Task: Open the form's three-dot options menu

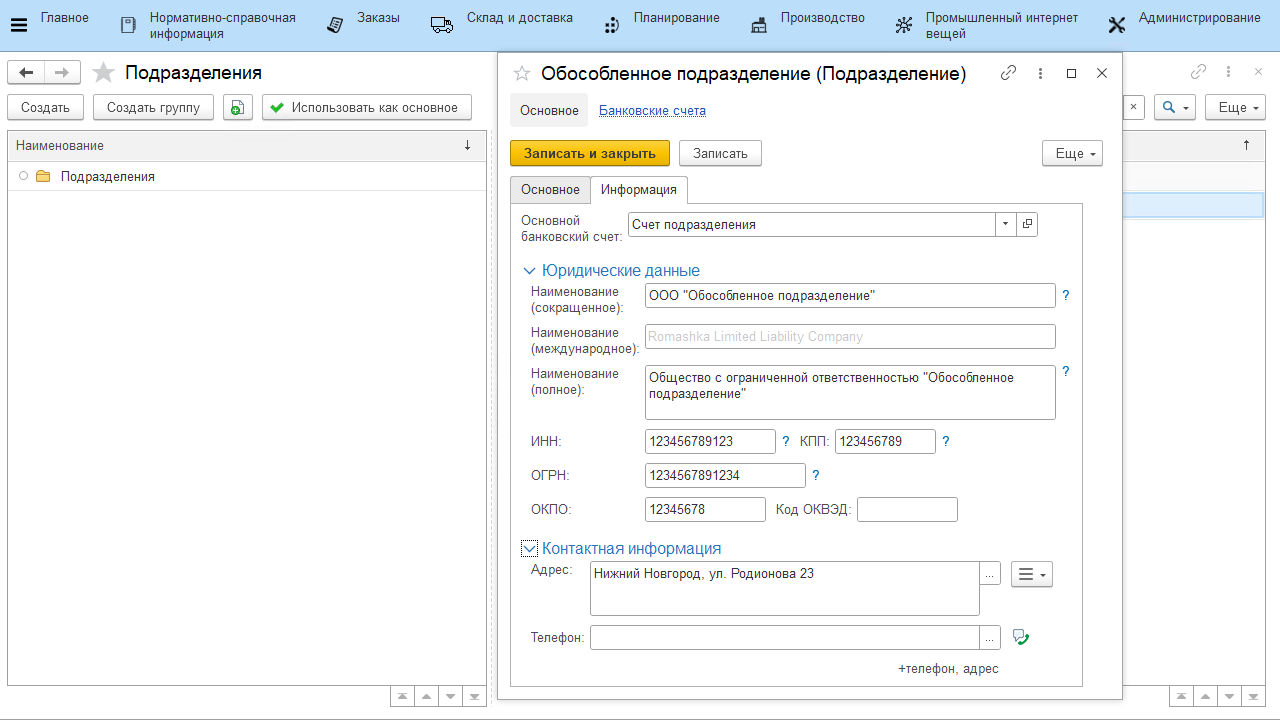Action: [1040, 73]
